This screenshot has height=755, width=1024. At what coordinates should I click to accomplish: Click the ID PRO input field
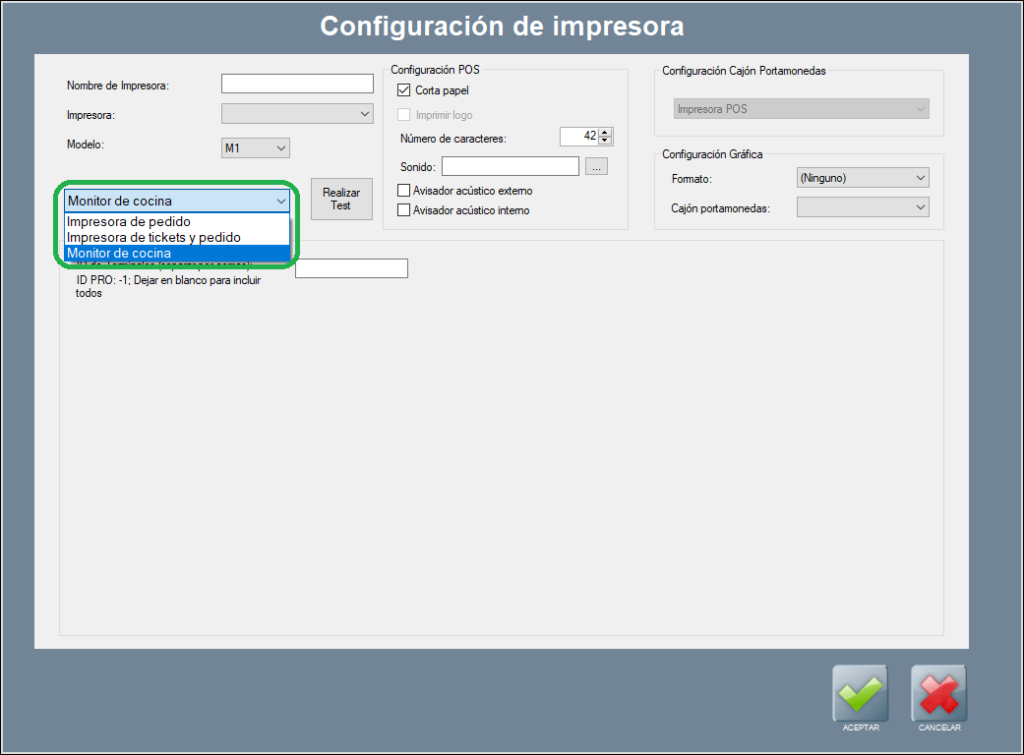pos(351,268)
